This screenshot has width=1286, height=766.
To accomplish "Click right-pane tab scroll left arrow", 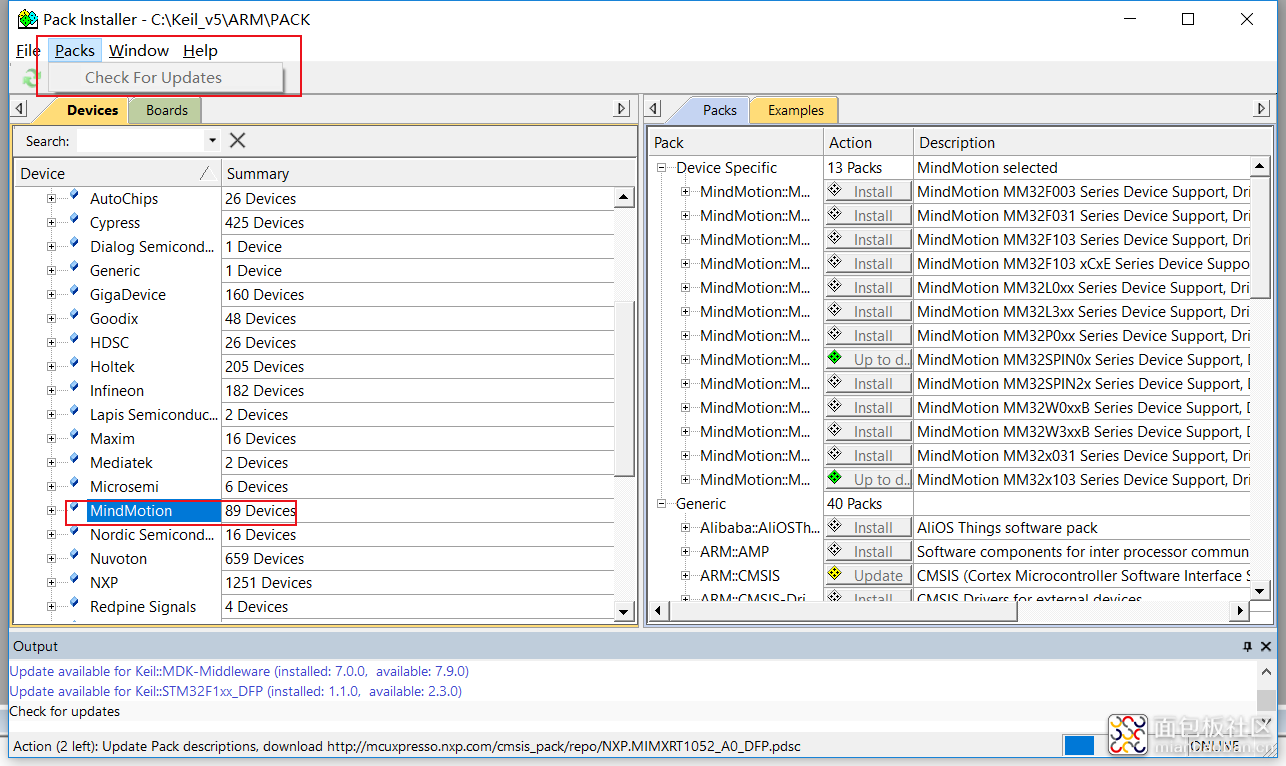I will (x=653, y=108).
